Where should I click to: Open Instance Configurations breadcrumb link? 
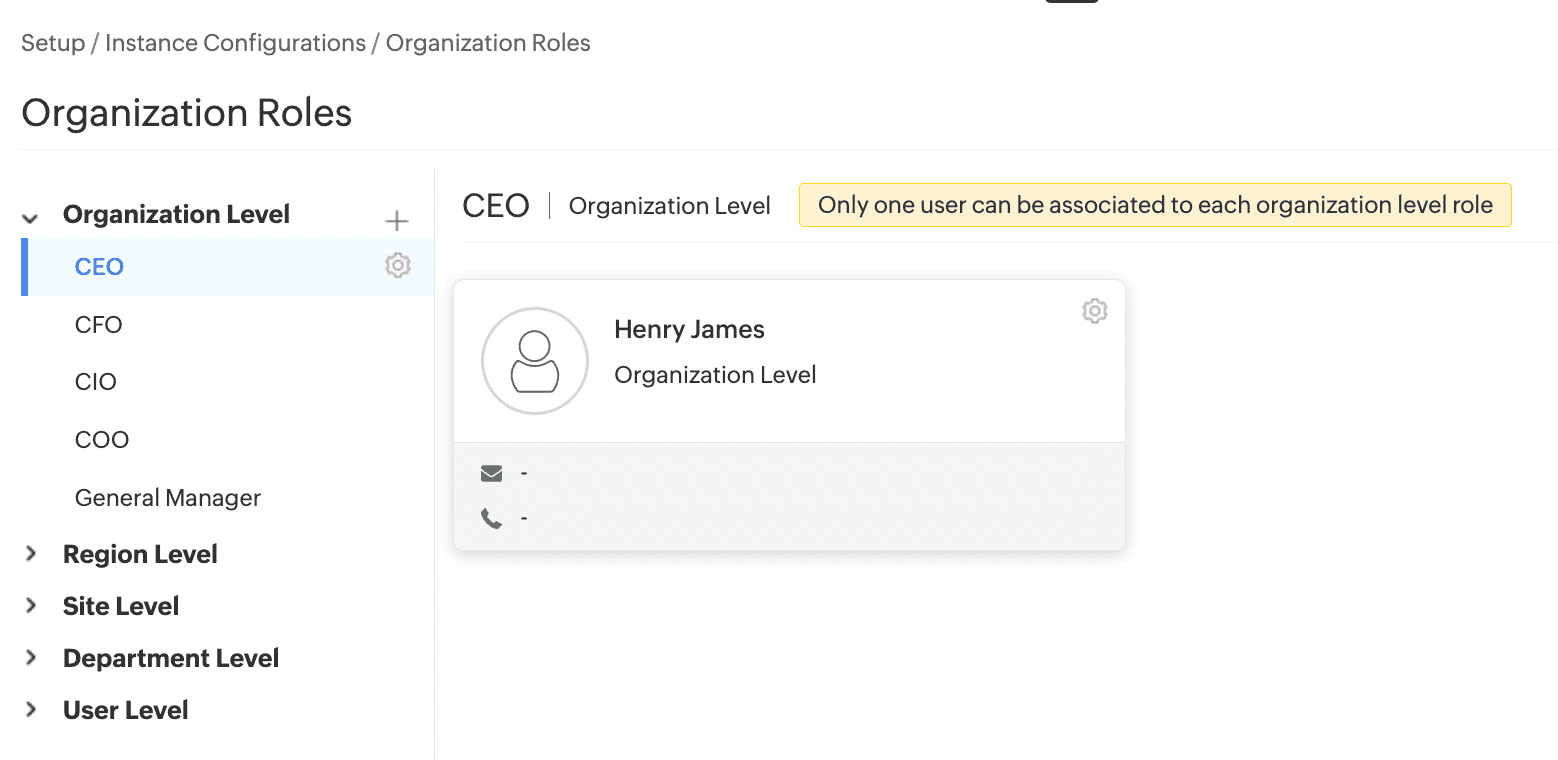click(x=235, y=44)
